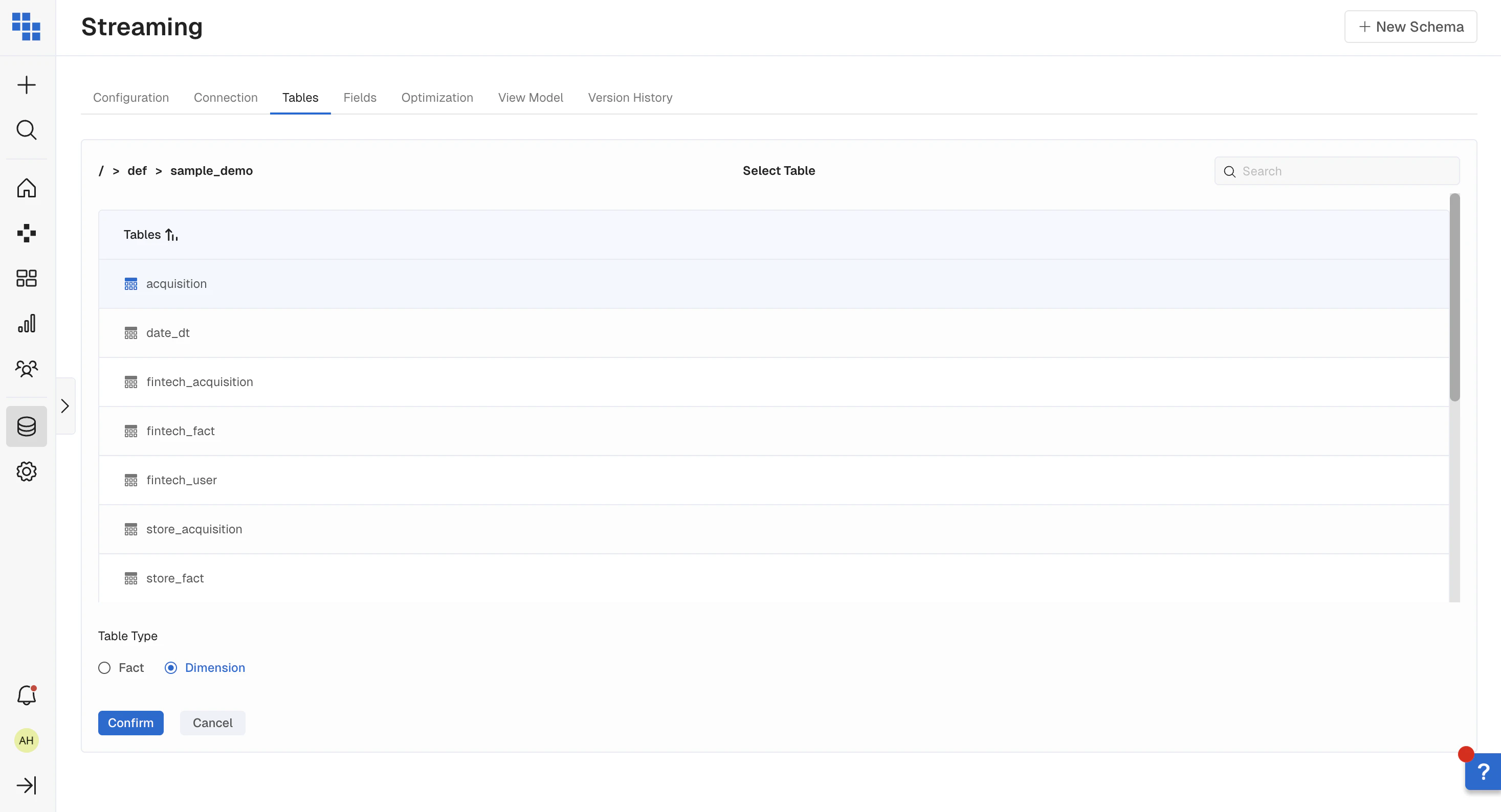Switch to the Fields tab
This screenshot has height=812, width=1501.
360,97
